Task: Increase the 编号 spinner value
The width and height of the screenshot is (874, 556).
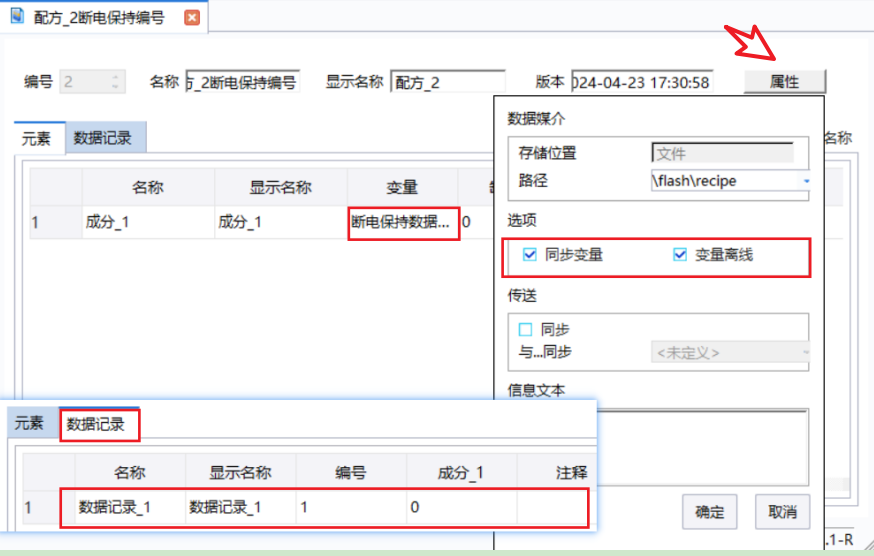Action: point(115,78)
